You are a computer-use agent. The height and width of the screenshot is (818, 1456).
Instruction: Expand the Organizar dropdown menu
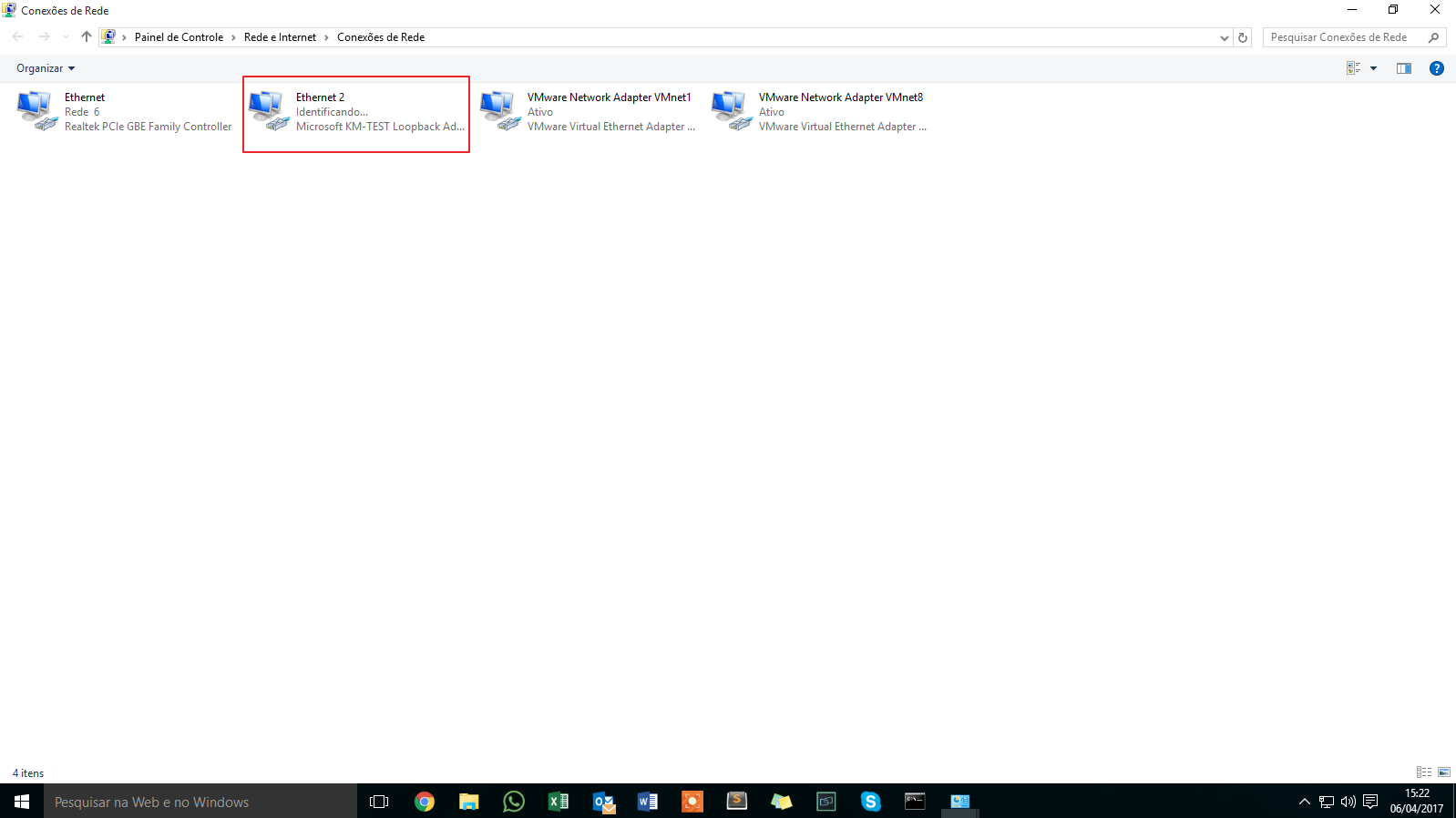[x=46, y=68]
